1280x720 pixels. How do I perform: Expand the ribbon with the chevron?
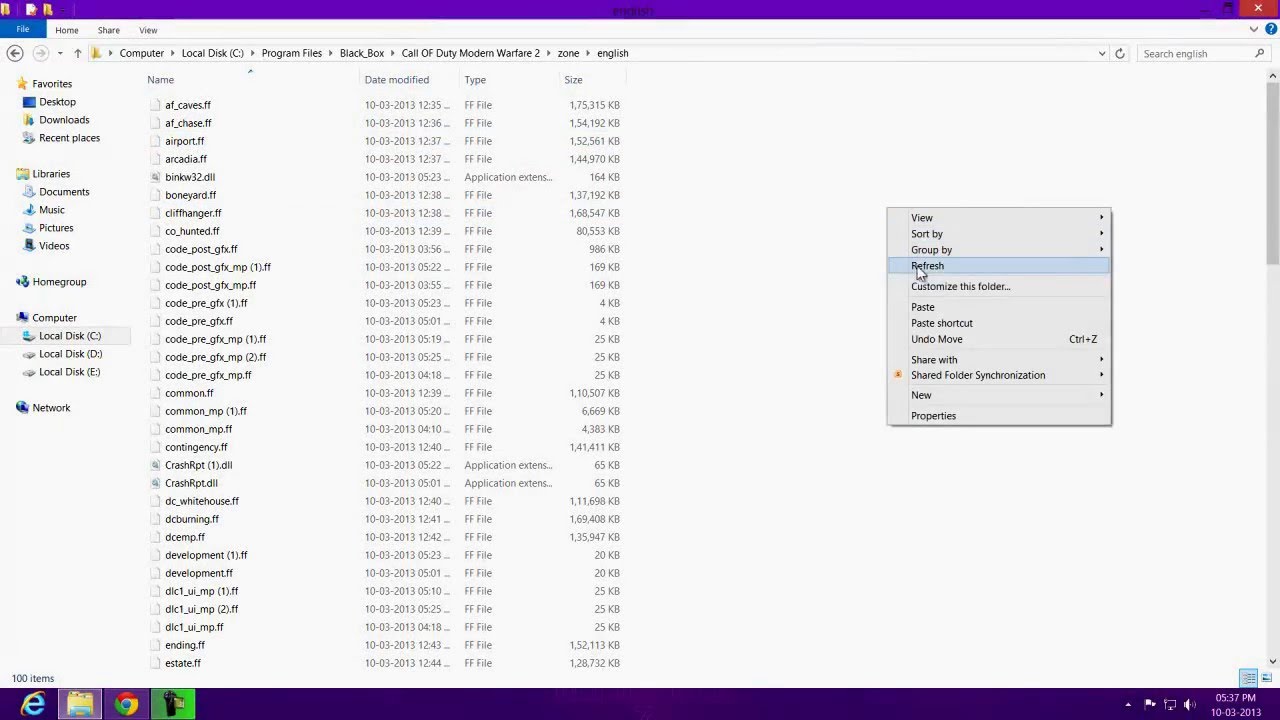[x=1254, y=30]
